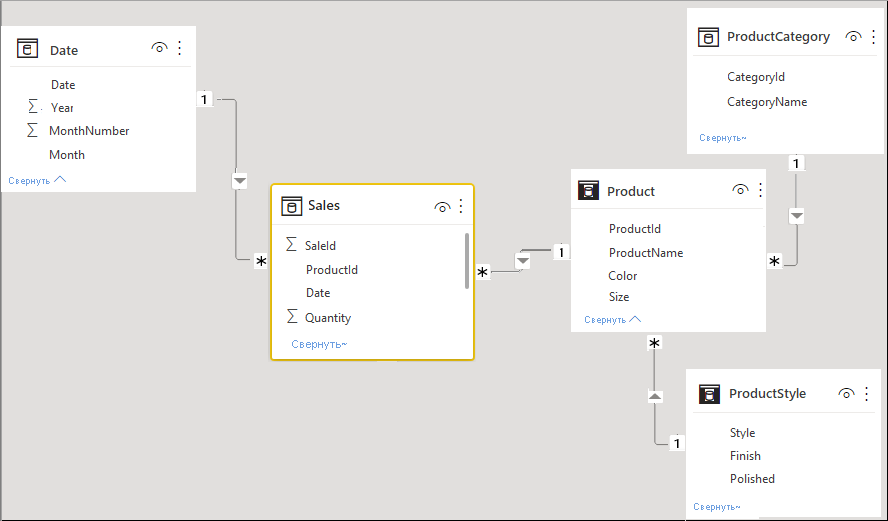Select the SaleId field in Sales

point(321,246)
